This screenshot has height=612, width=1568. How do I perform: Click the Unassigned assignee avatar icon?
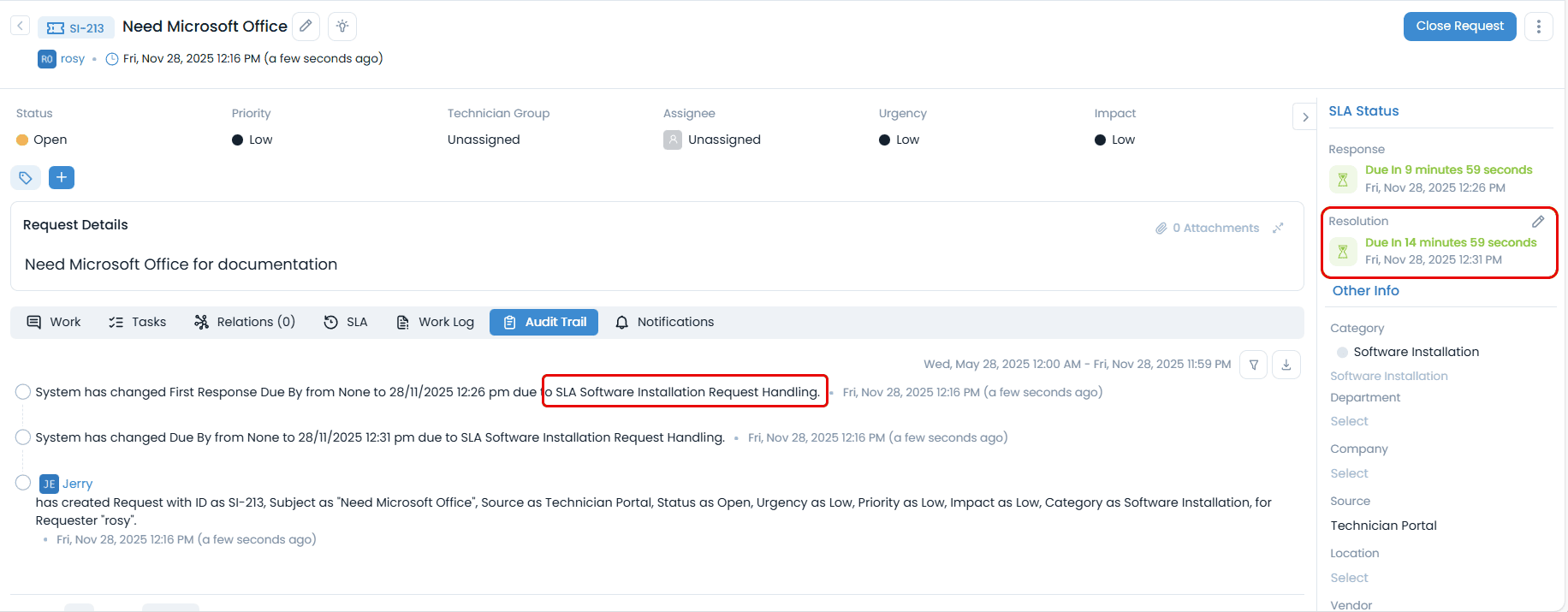tap(673, 140)
